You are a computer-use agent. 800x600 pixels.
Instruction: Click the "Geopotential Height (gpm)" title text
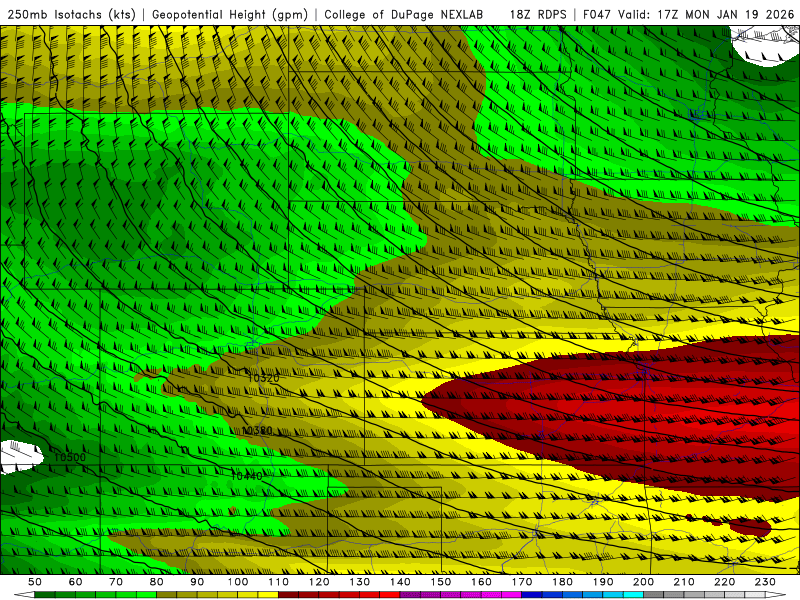[230, 14]
